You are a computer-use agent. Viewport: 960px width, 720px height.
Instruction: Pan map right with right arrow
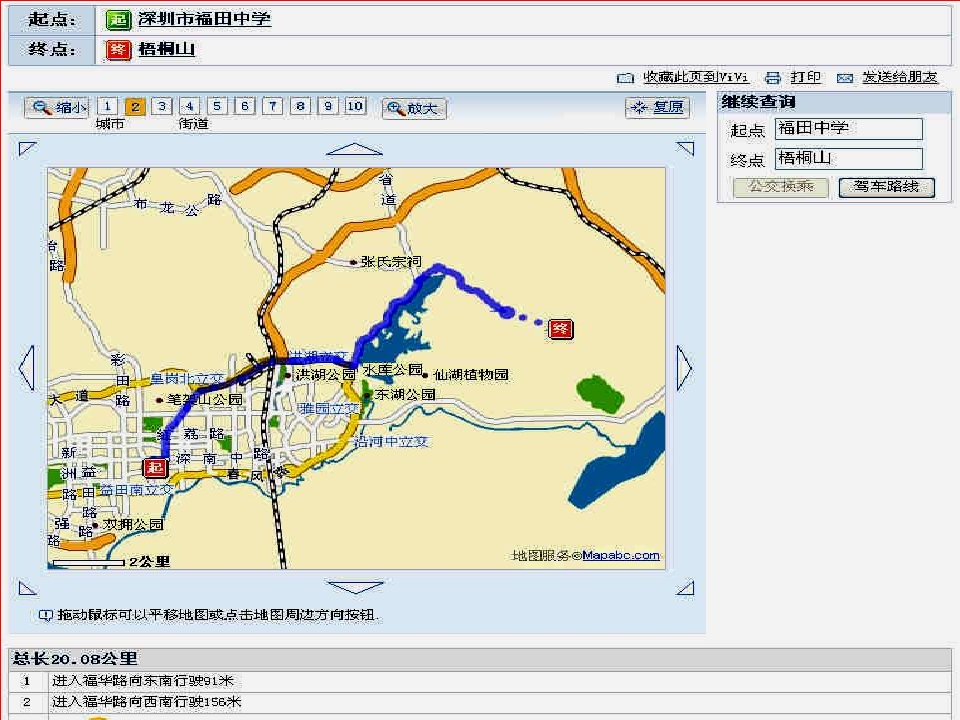684,367
